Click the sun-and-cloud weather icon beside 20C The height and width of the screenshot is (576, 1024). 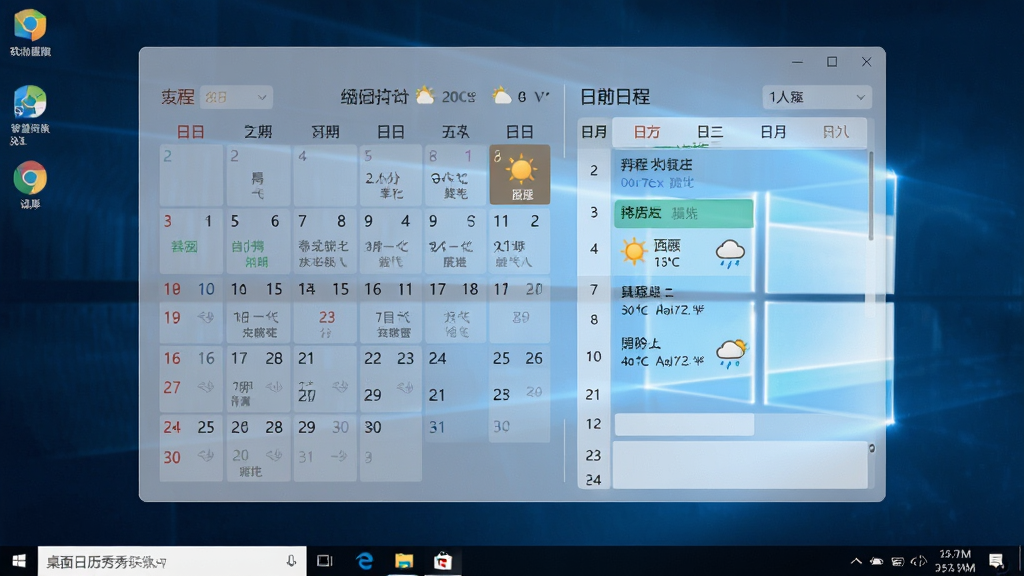coord(425,96)
